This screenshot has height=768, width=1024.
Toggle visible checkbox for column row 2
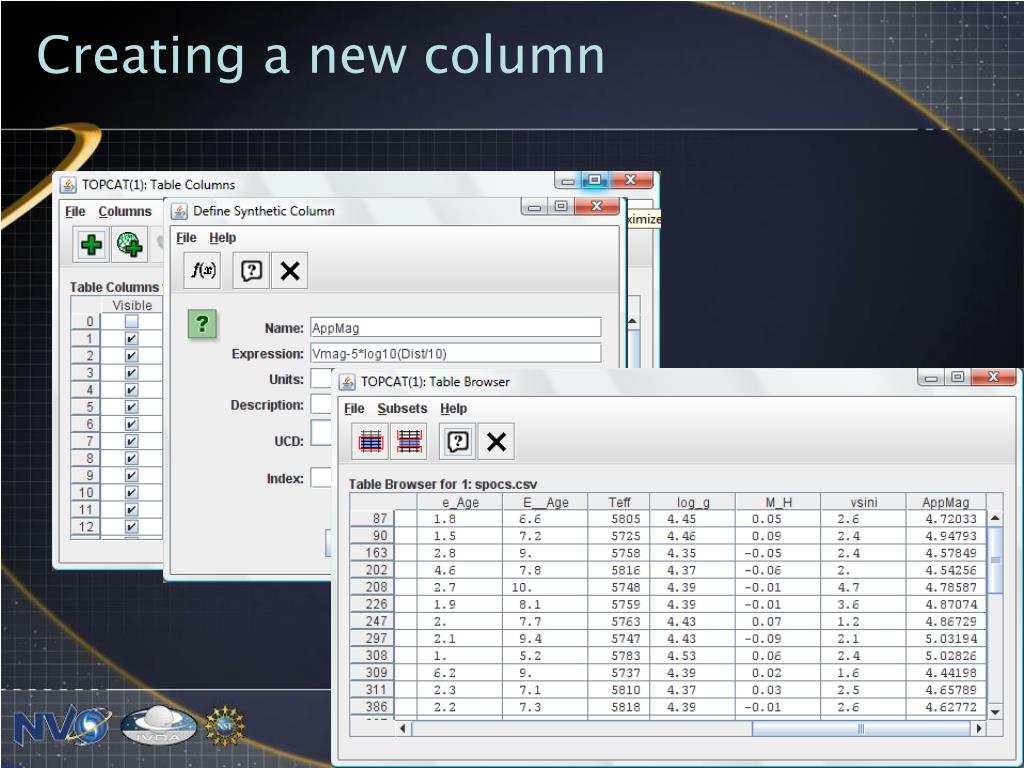pyautogui.click(x=131, y=355)
